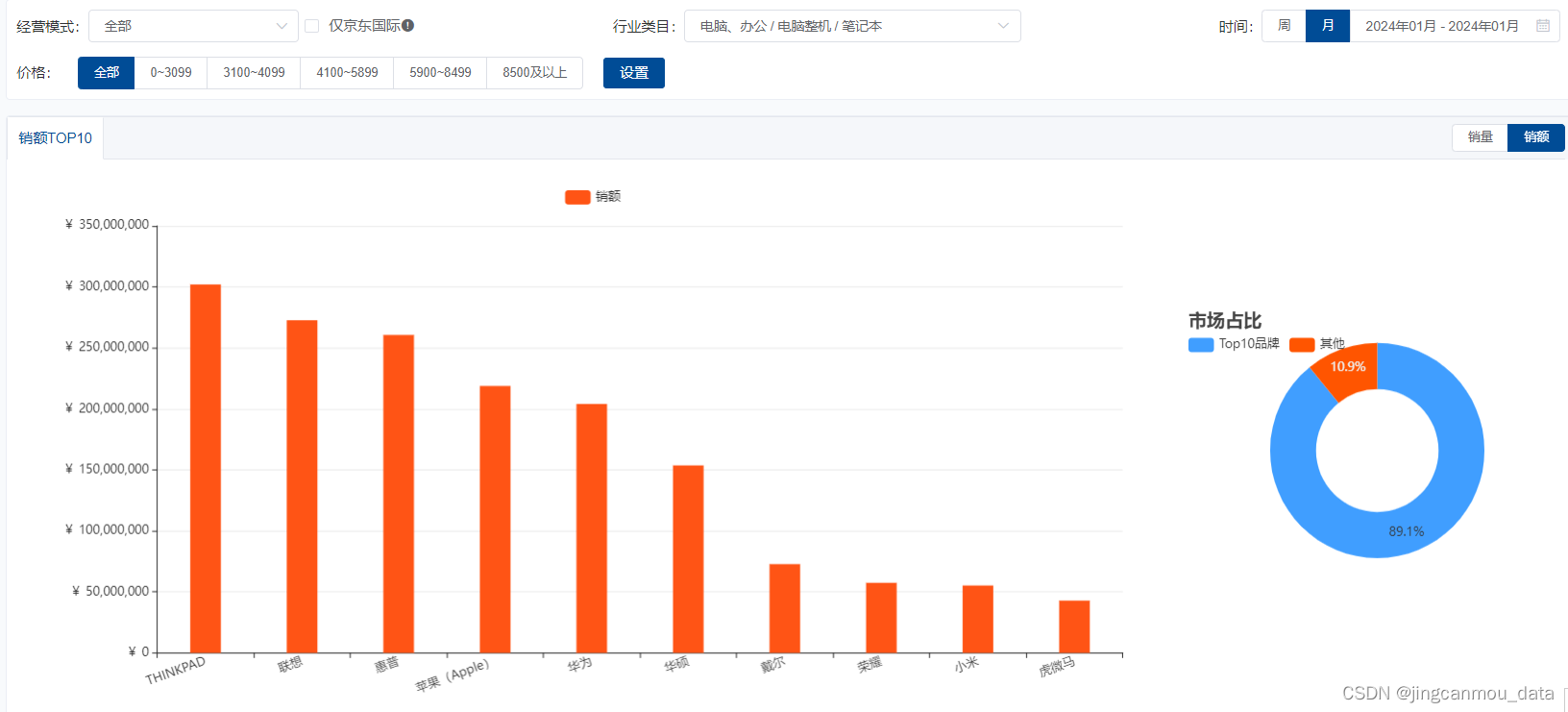
Task: Select the 周 time granularity
Action: (x=1284, y=26)
